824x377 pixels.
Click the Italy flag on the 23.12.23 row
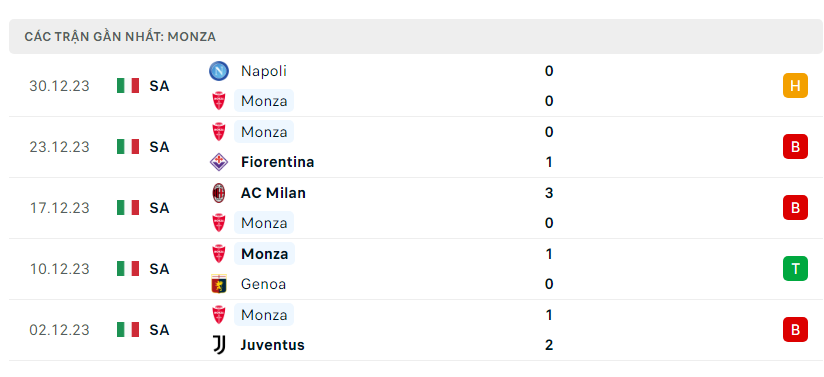coord(128,147)
